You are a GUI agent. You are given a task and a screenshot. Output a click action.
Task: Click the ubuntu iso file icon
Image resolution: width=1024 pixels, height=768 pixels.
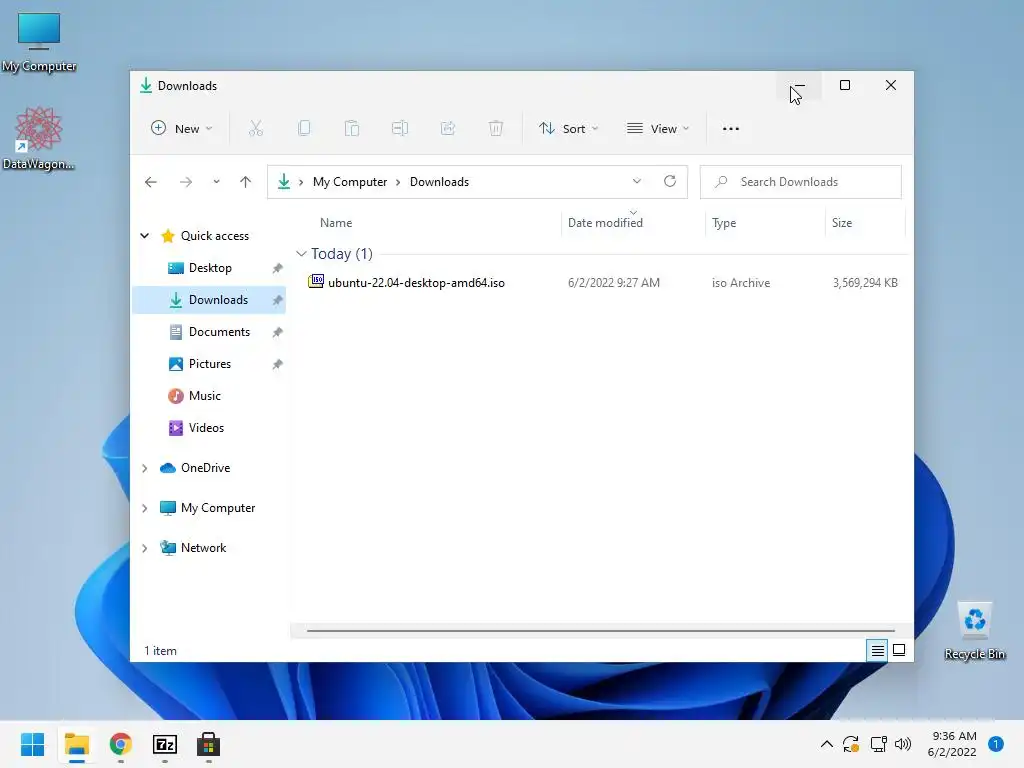coord(316,281)
